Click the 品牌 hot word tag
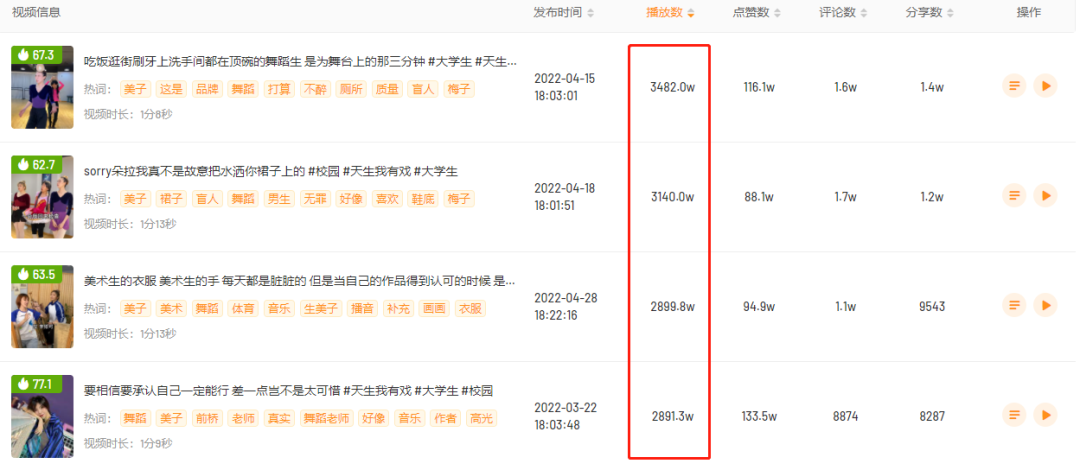The image size is (1080, 470). point(207,89)
